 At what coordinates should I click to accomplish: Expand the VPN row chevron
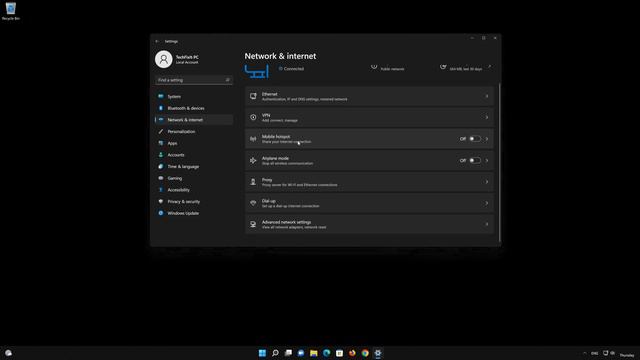[487, 118]
